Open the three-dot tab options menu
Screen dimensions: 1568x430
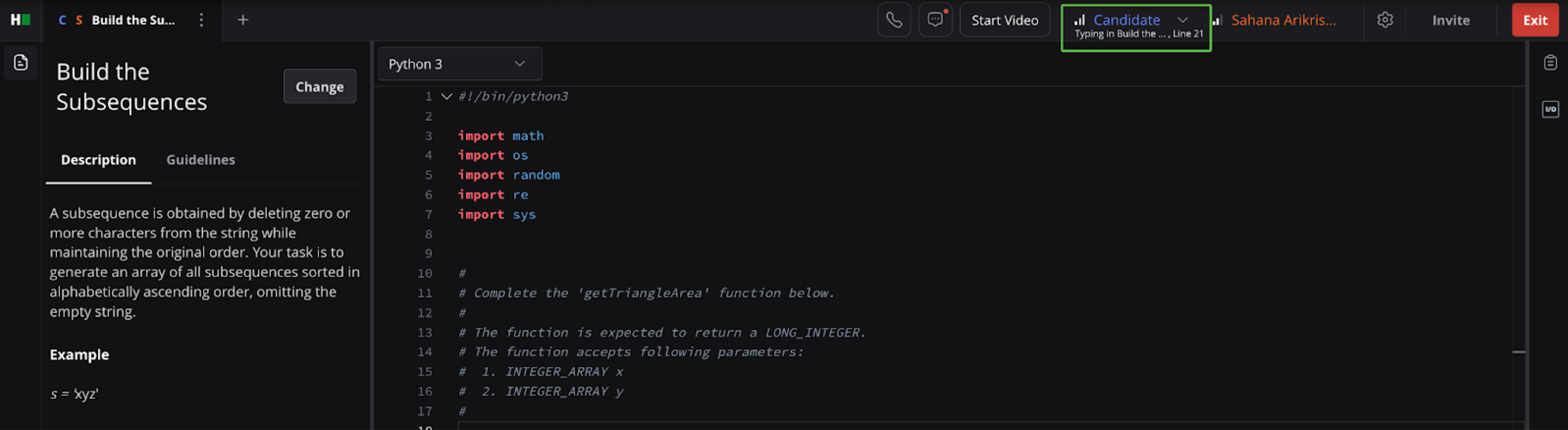(201, 20)
